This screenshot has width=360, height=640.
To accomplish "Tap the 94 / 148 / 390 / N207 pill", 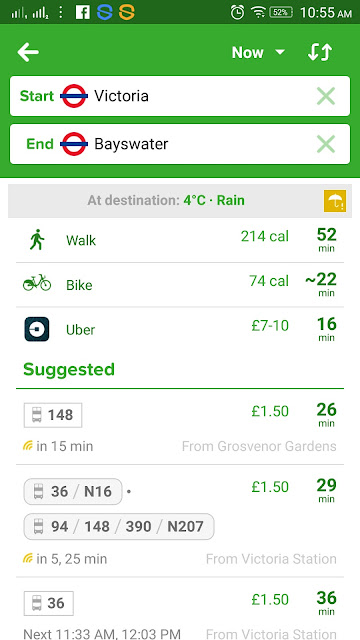I will [119, 527].
